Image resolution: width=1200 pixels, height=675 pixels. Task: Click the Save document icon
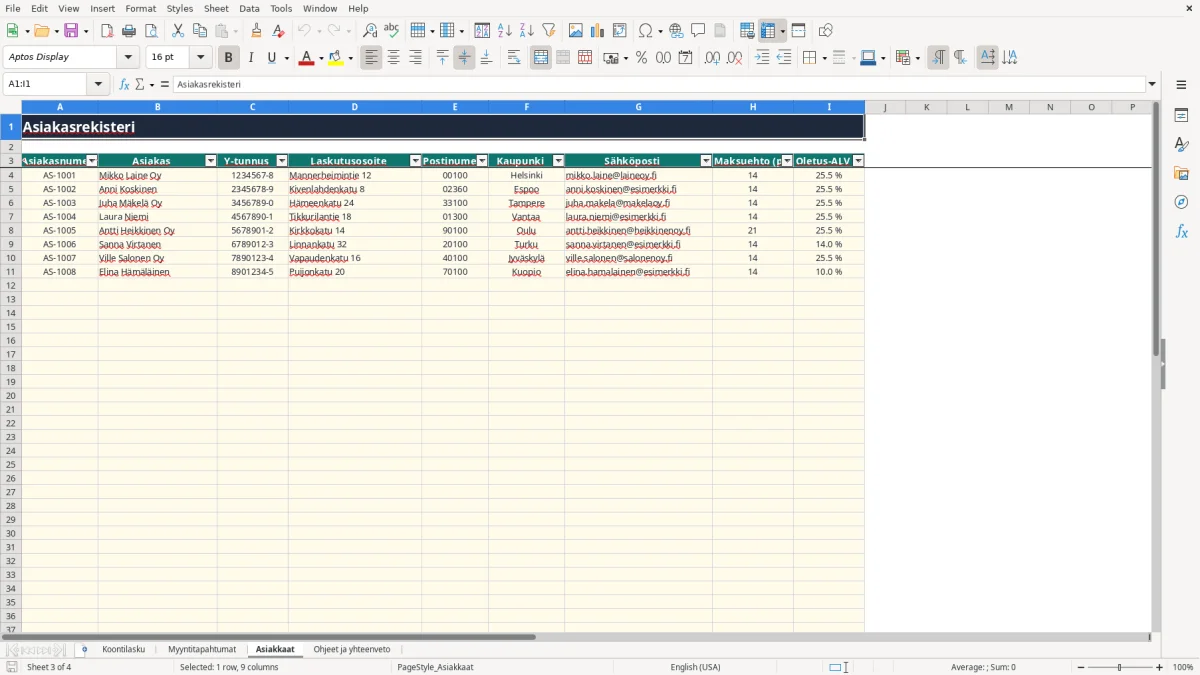71,31
